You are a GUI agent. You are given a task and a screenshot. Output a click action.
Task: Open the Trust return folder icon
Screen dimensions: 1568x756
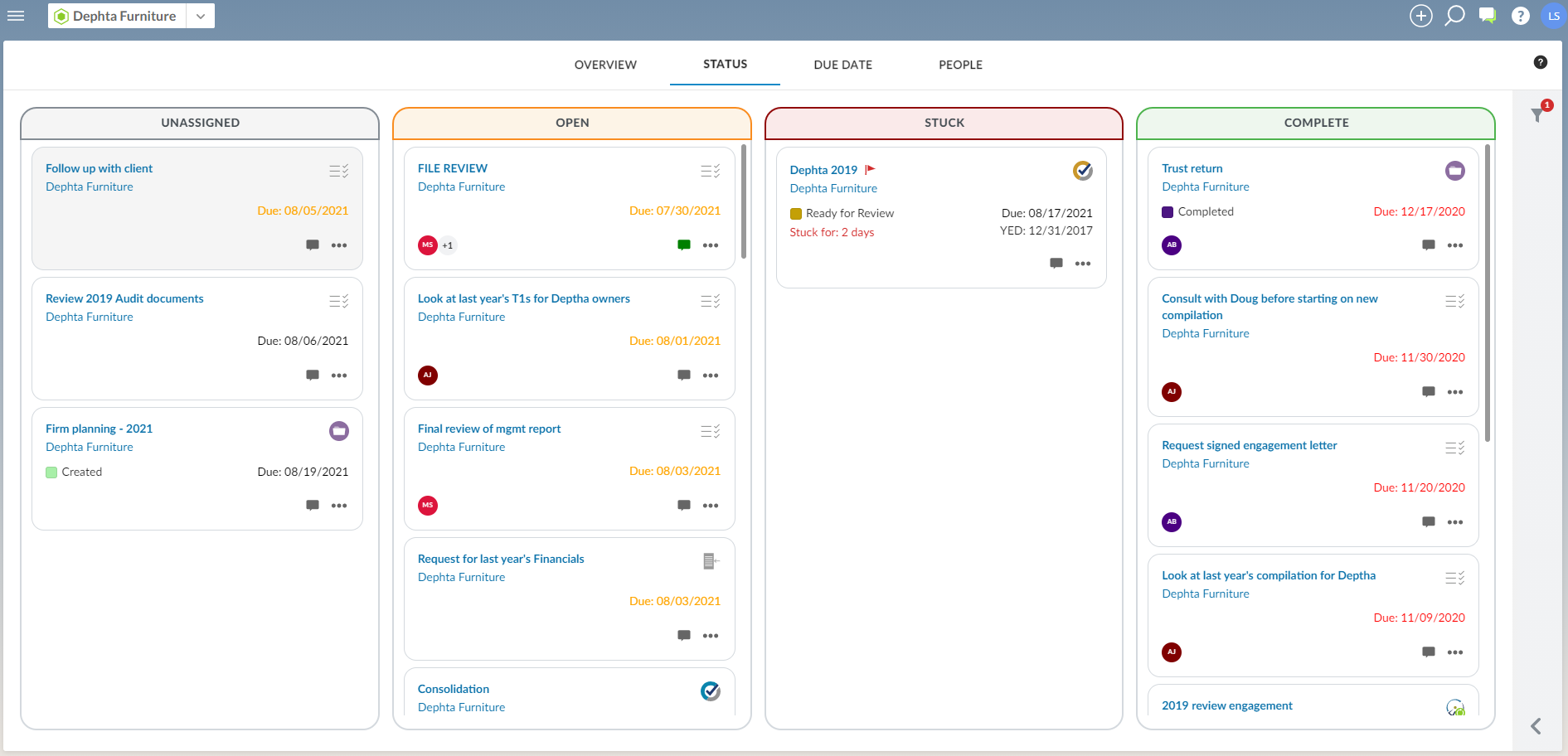pos(1454,171)
